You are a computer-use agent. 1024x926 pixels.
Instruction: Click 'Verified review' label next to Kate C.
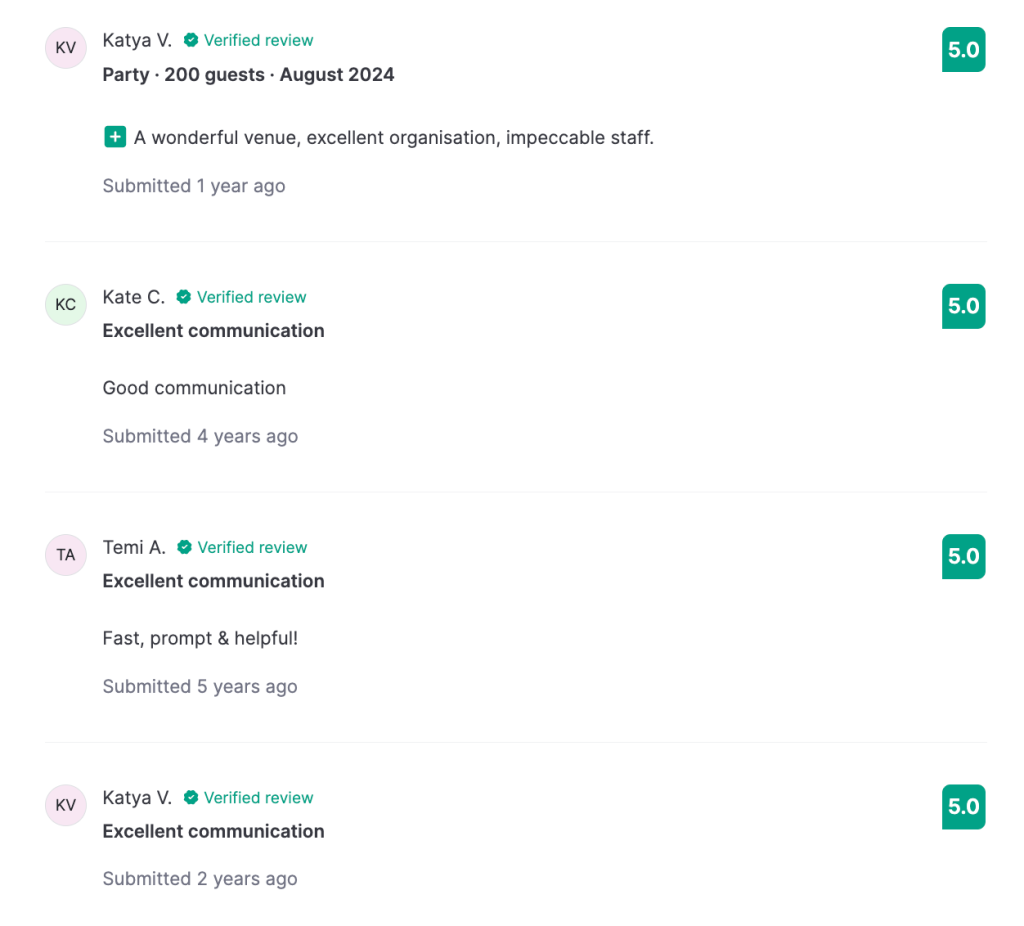pos(252,297)
